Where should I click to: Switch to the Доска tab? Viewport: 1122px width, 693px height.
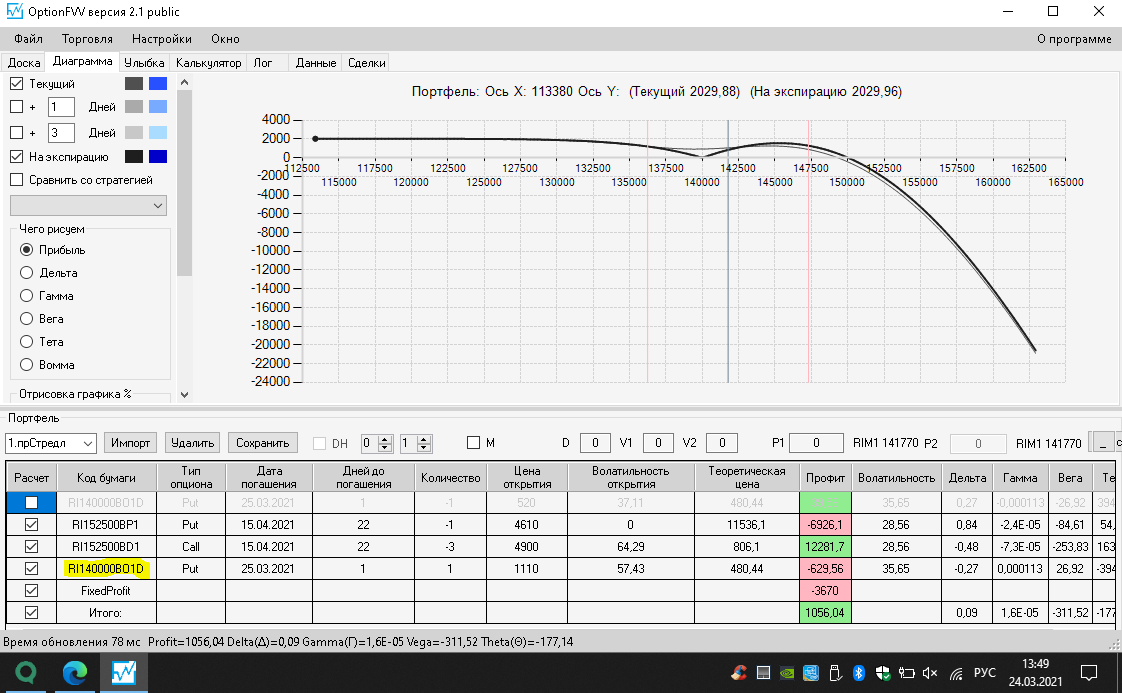point(24,63)
